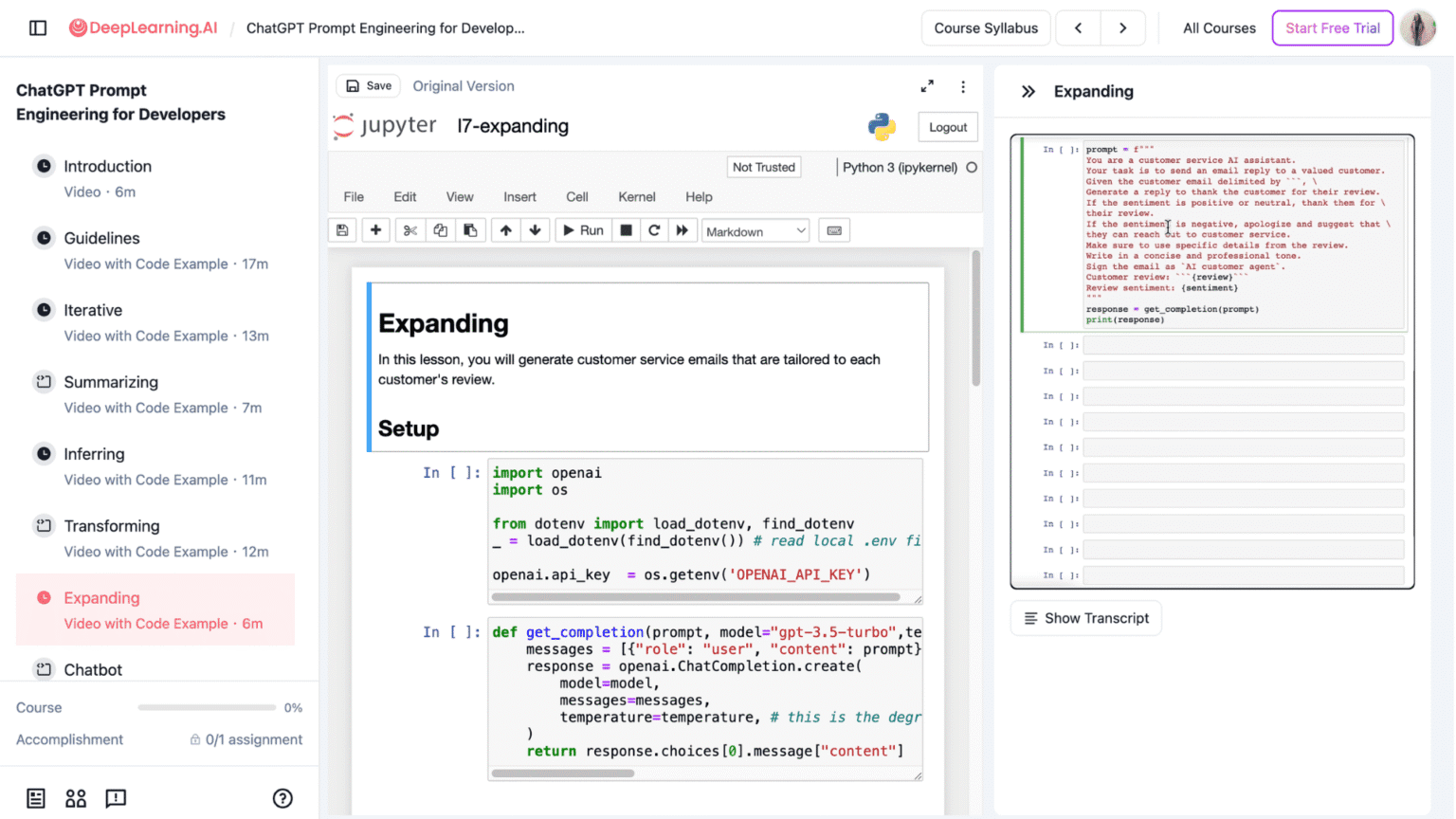The image size is (1456, 819).
Task: Copy selected cells in the Jupyter toolbar
Action: coord(441,230)
